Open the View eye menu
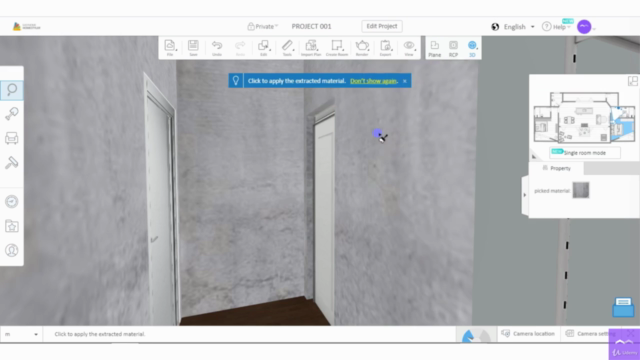 pyautogui.click(x=409, y=48)
